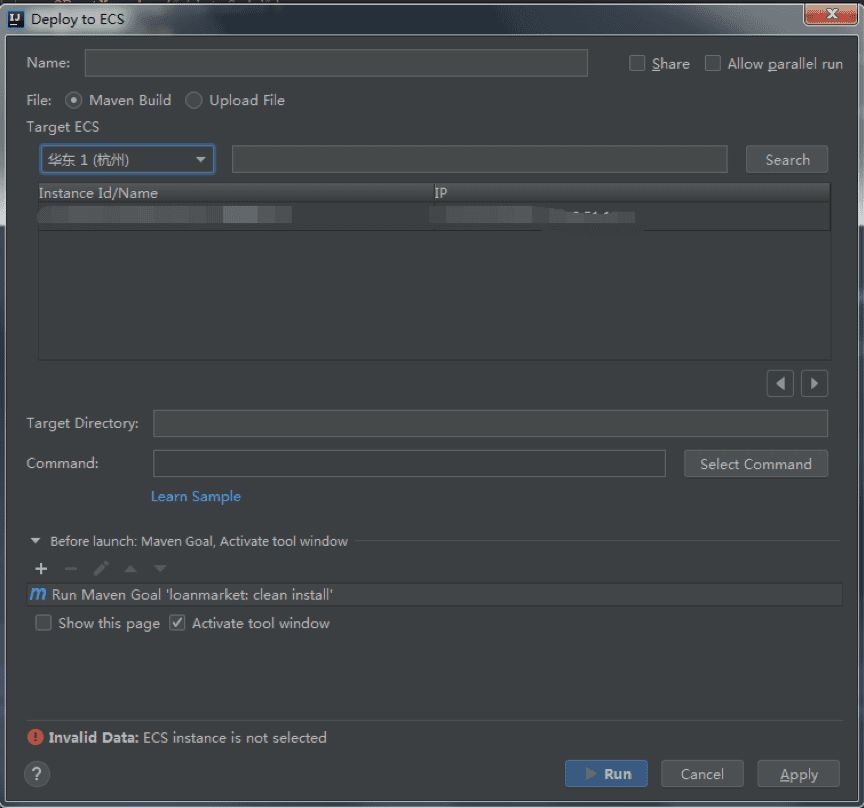Focus the Target Directory field
The width and height of the screenshot is (864, 808).
[x=490, y=423]
